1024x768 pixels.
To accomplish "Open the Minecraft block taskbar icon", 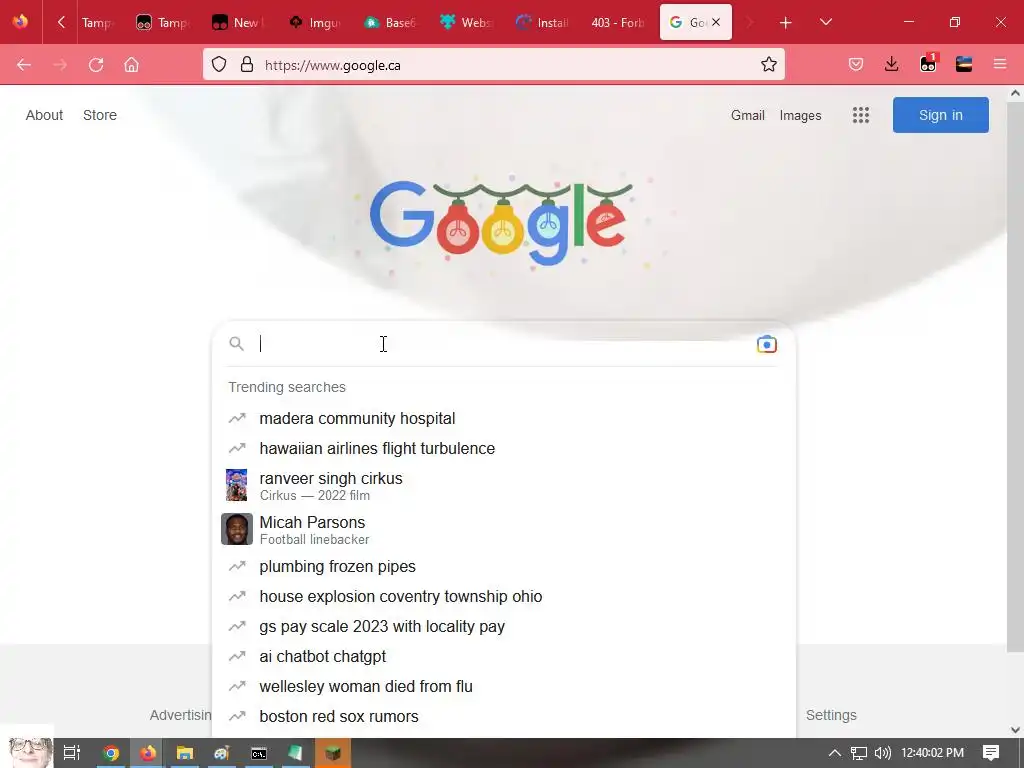I will coord(333,753).
